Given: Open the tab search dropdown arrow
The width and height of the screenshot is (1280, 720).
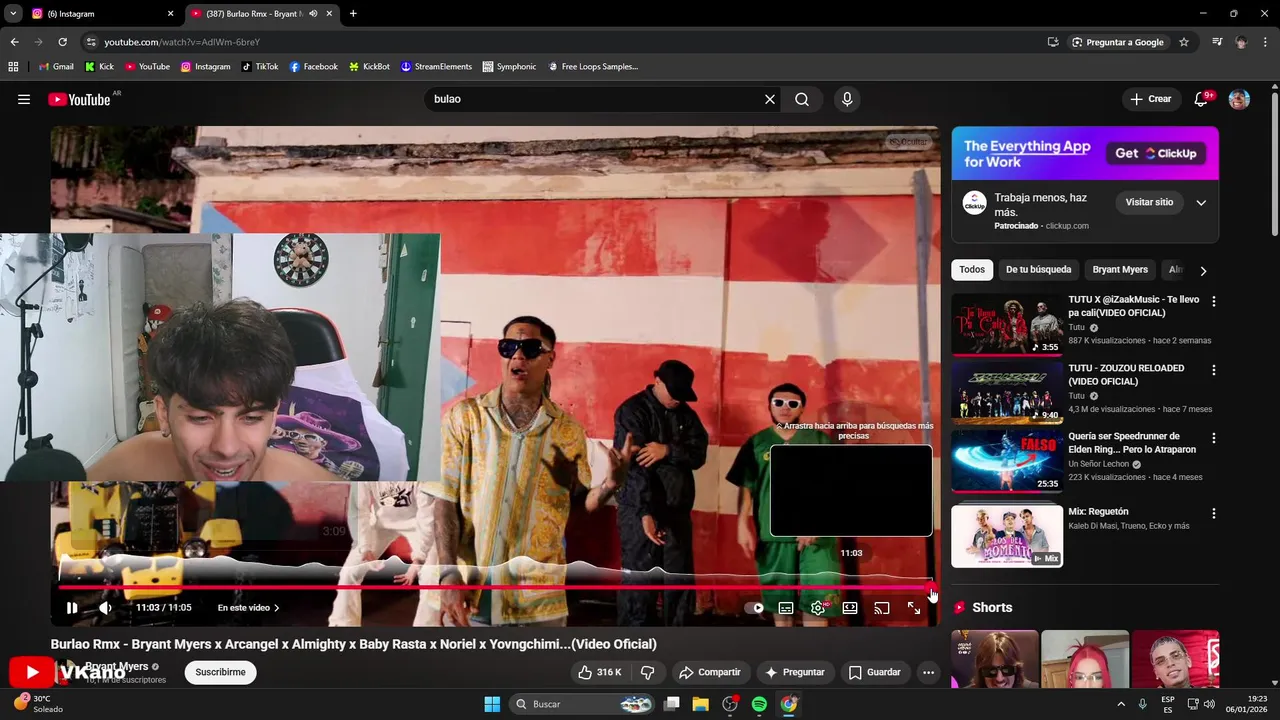Looking at the screenshot, I should point(13,14).
